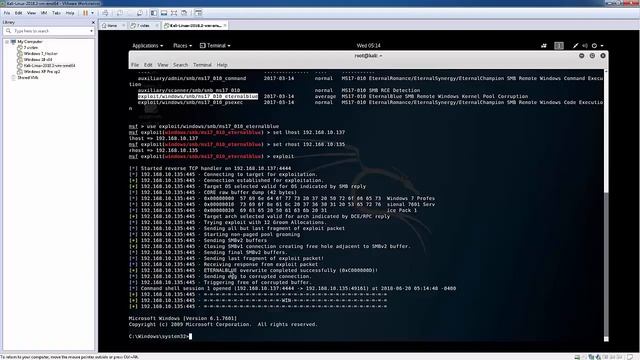Click the workspace indicator 1

tap(559, 46)
